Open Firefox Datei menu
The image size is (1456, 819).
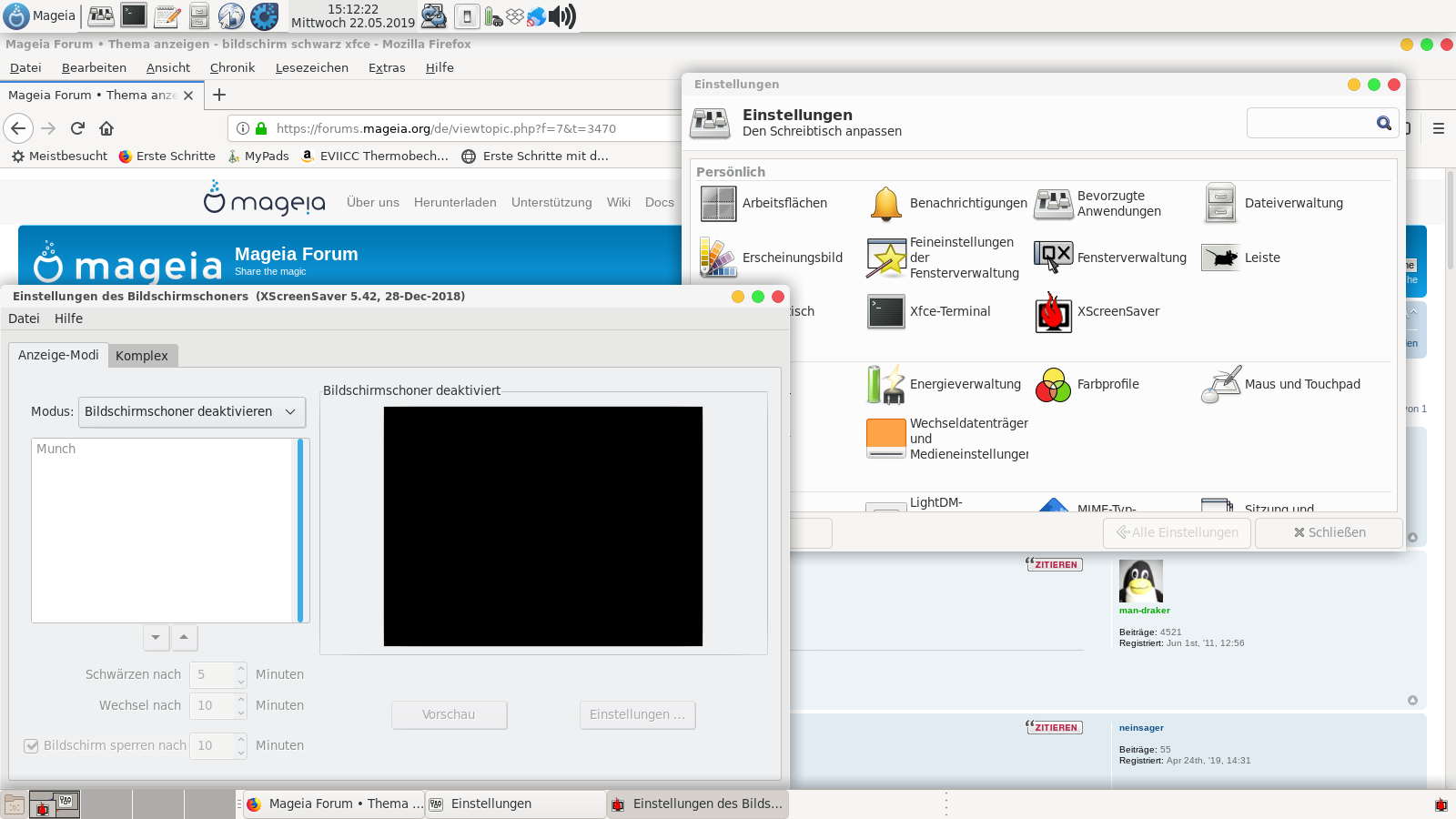[25, 67]
